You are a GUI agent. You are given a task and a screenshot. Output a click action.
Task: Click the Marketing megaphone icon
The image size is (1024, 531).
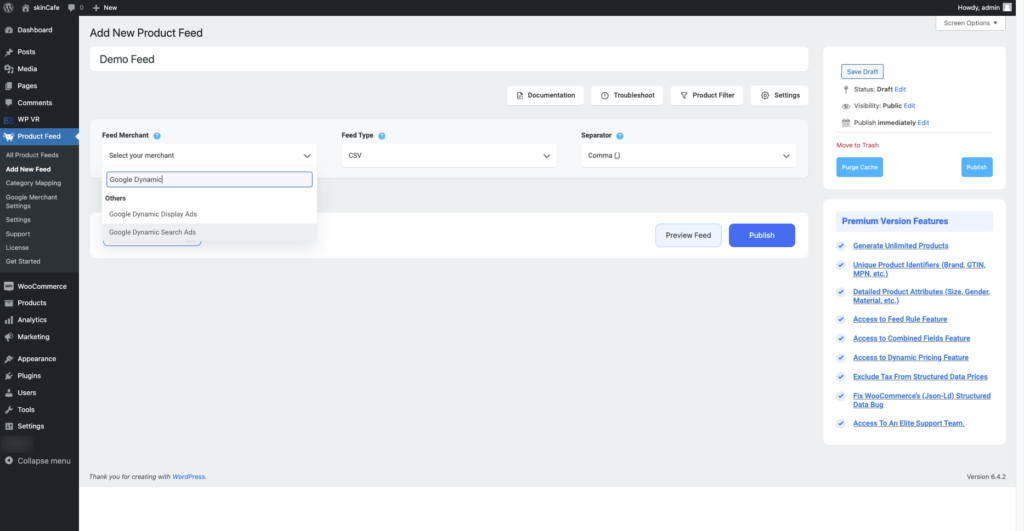pos(8,337)
